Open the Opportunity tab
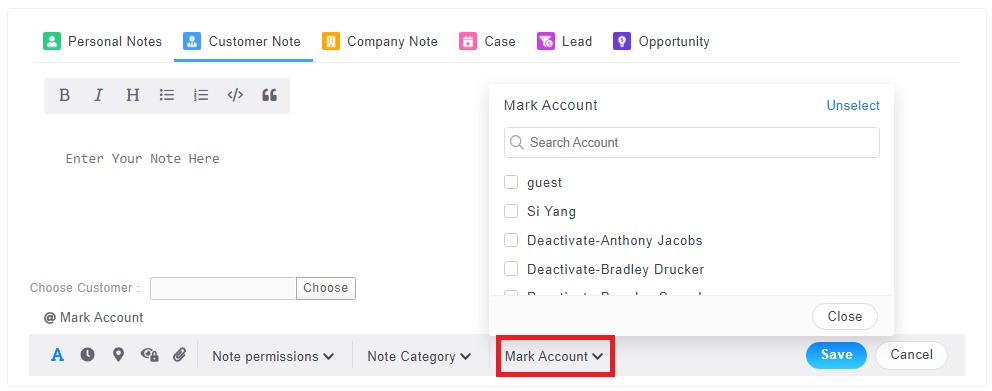This screenshot has height=391, width=992. coord(661,42)
